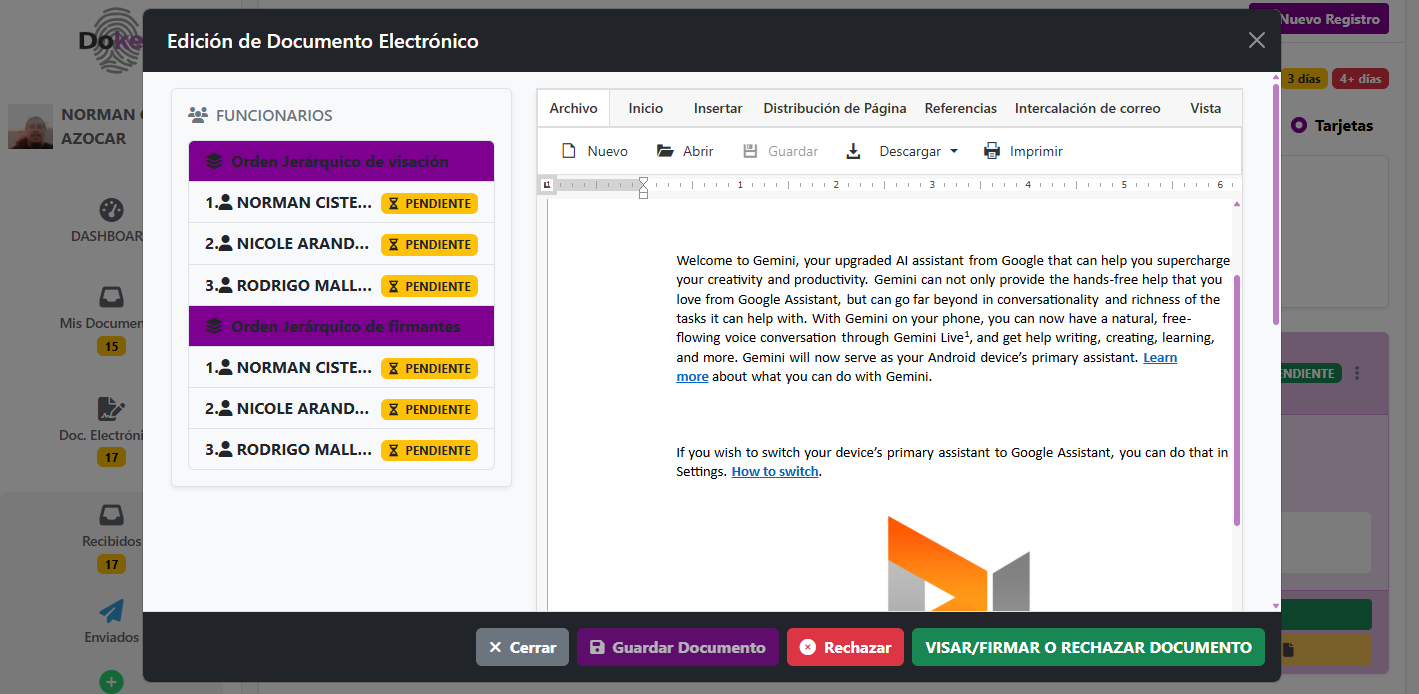This screenshot has height=694, width=1419.
Task: Click the Descargar download icon
Action: click(853, 151)
